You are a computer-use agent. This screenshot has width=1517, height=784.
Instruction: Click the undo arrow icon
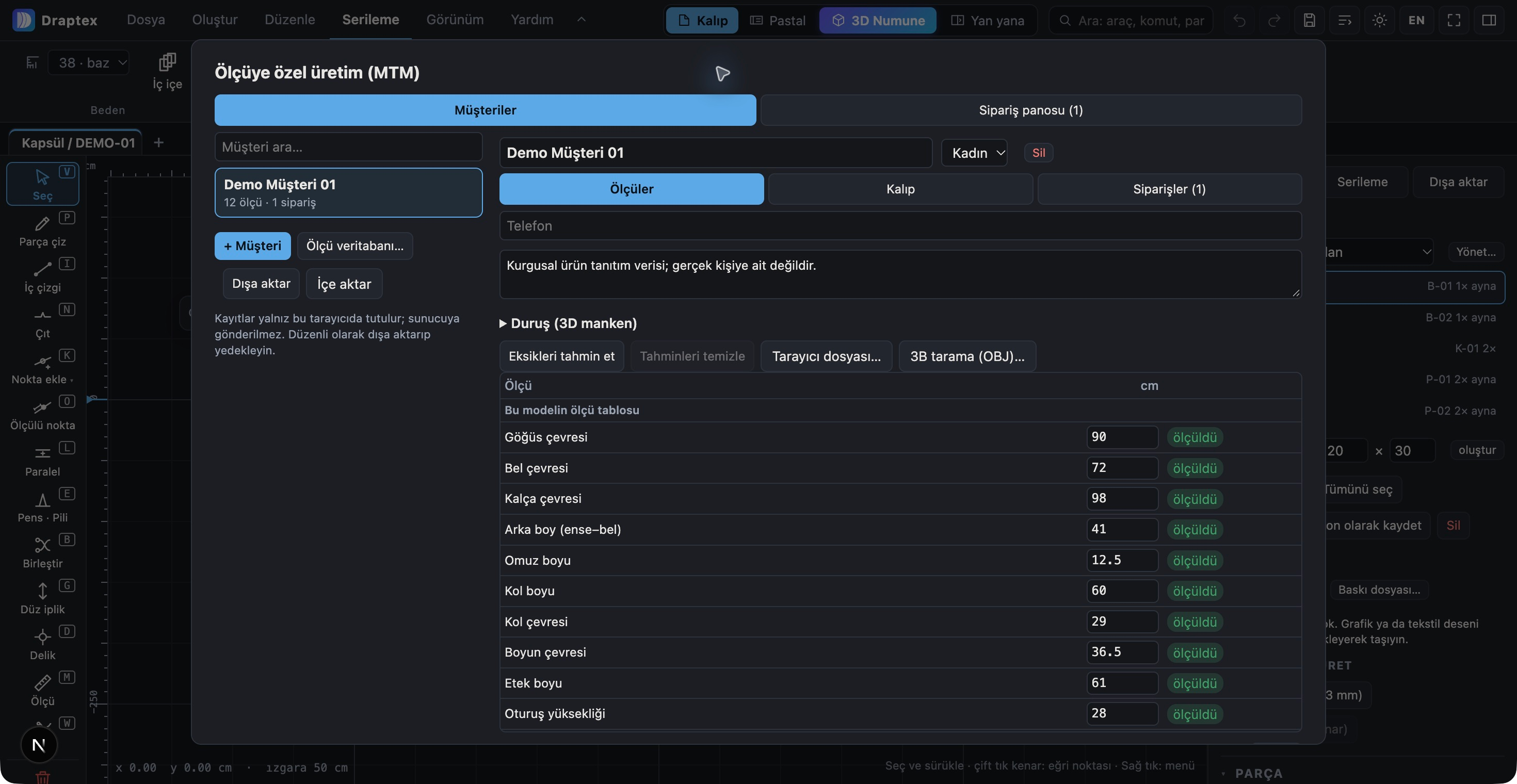coord(1239,21)
